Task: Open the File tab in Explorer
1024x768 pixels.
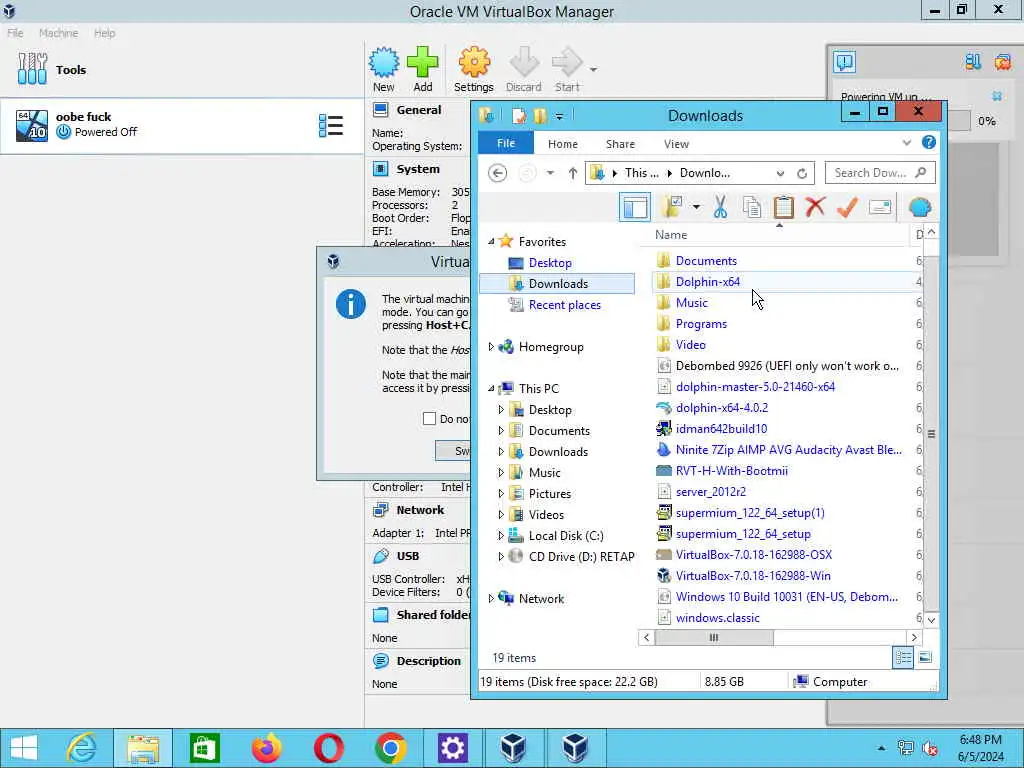Action: [x=506, y=143]
